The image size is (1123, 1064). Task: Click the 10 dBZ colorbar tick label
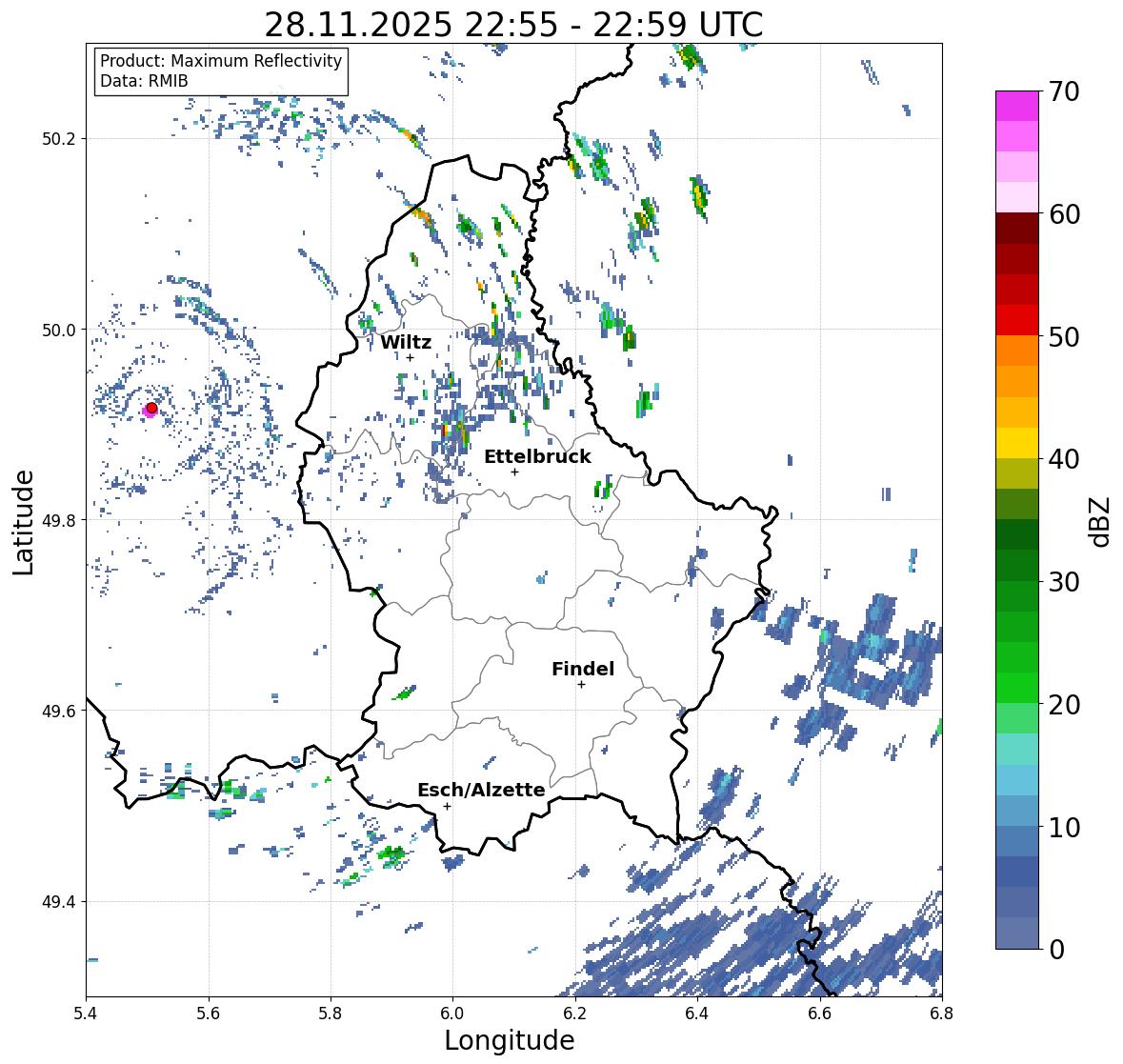[1064, 827]
